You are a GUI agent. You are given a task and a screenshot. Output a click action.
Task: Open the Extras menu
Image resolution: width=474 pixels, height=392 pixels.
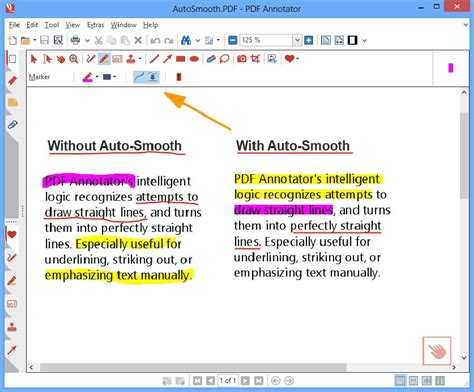tap(96, 25)
